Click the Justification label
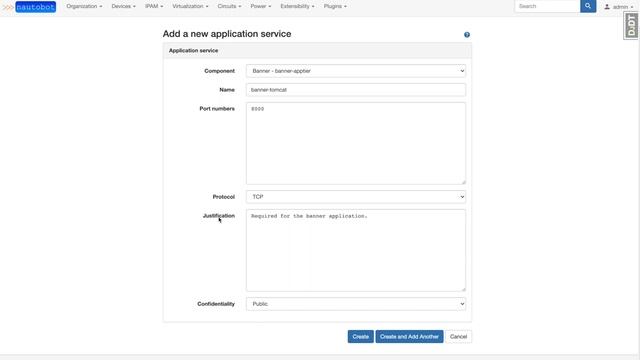The width and height of the screenshot is (640, 360). (219, 216)
